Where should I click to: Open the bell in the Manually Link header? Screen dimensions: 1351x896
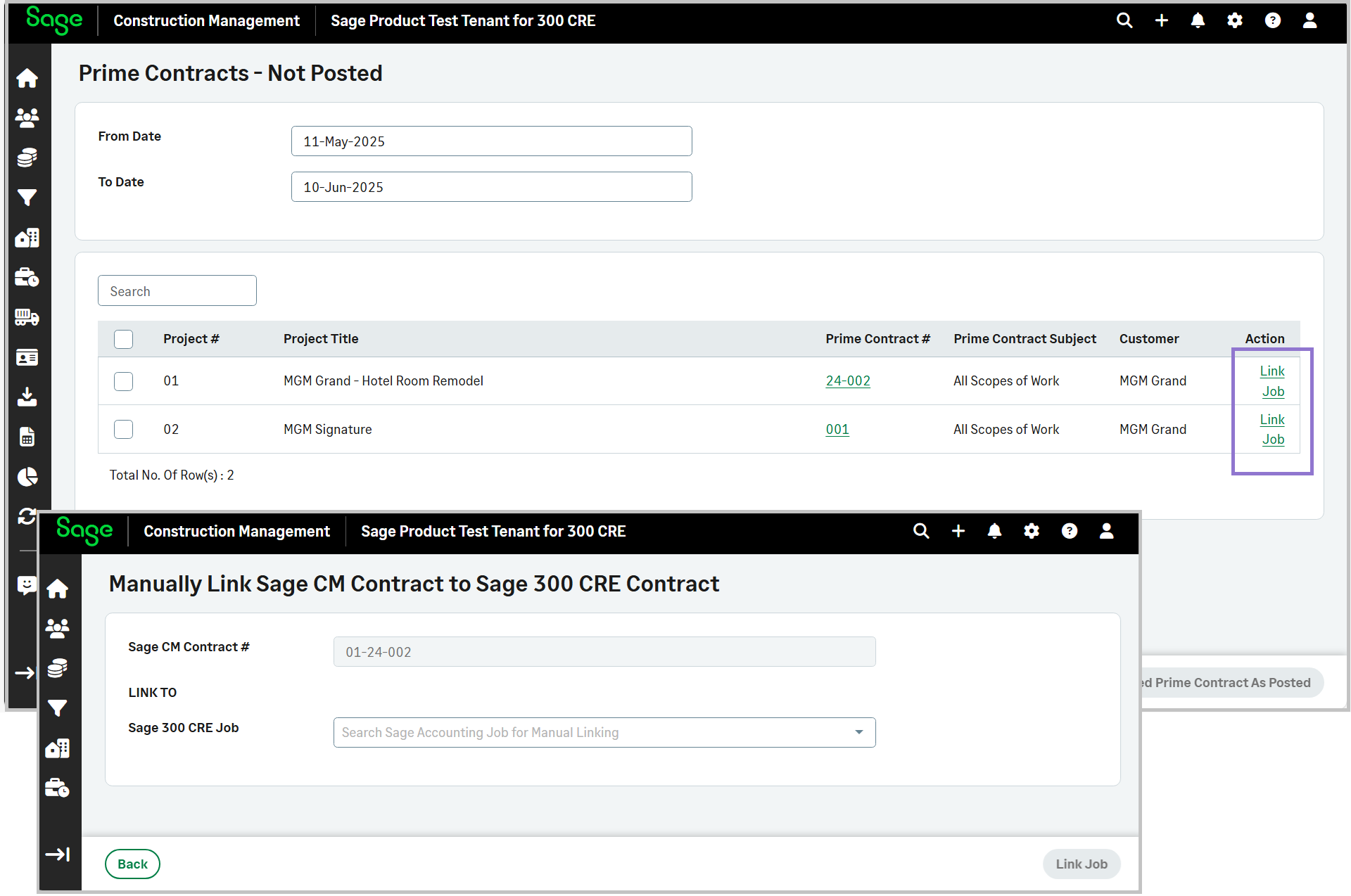[994, 531]
